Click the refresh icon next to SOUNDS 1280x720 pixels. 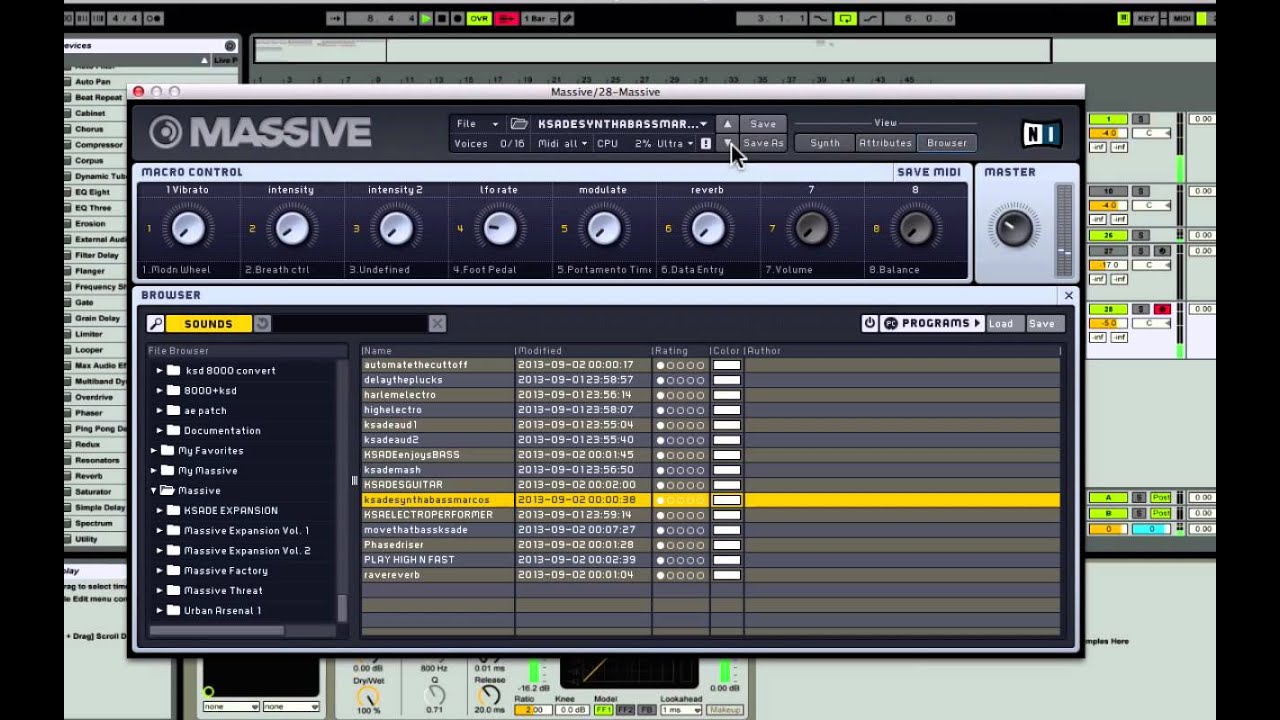[x=262, y=324]
